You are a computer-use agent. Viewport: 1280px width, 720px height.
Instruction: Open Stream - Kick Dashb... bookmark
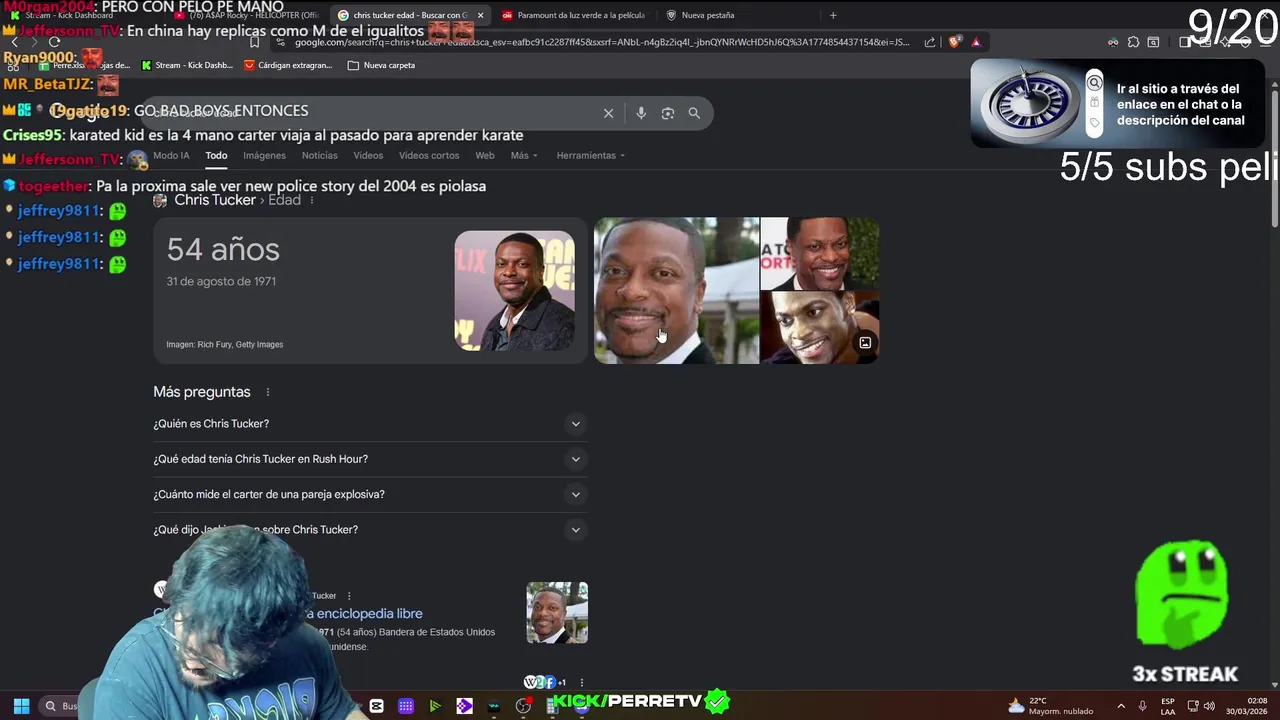[187, 65]
